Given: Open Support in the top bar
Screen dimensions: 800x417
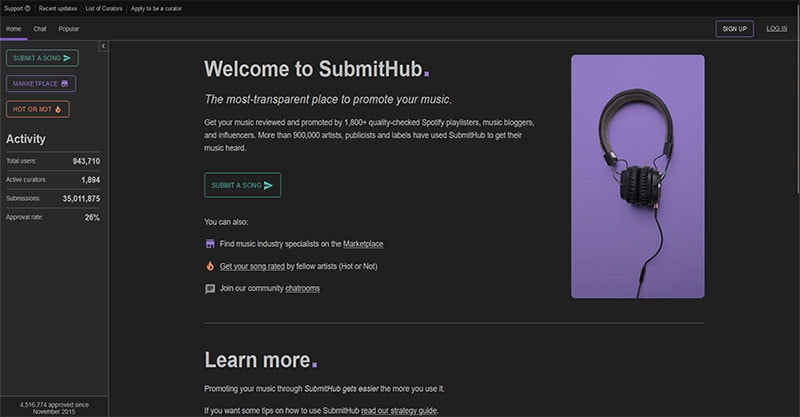Looking at the screenshot, I should [x=17, y=8].
